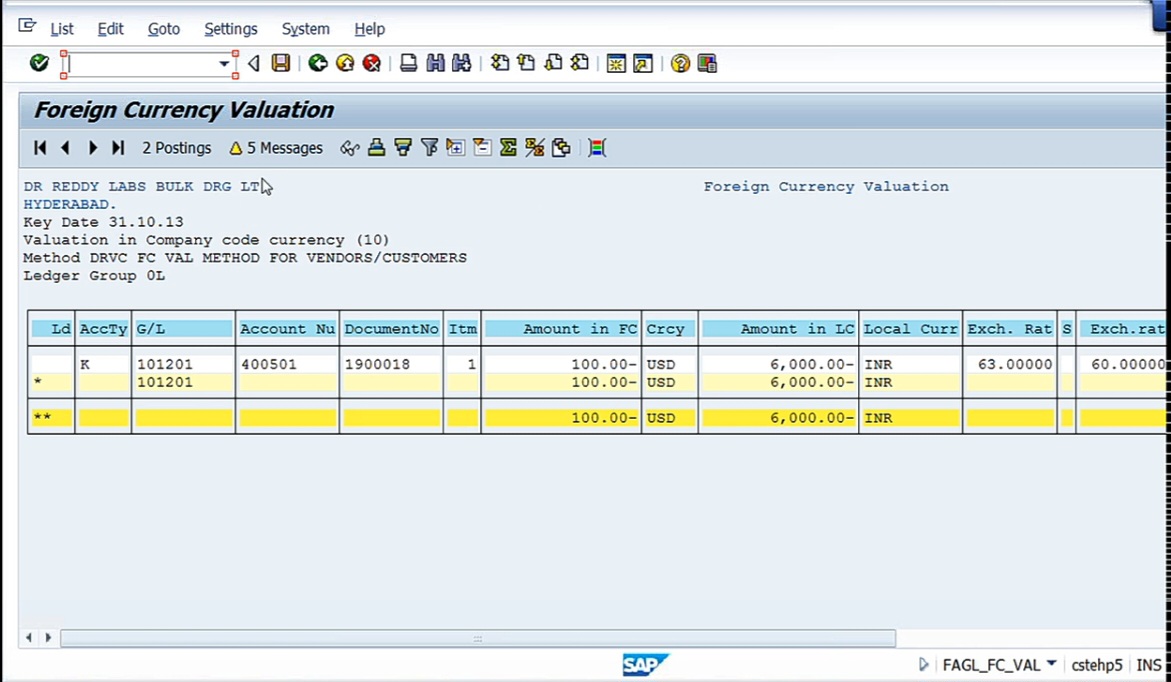Click the list Print Preview icon
Image resolution: width=1171 pixels, height=682 pixels.
point(376,148)
